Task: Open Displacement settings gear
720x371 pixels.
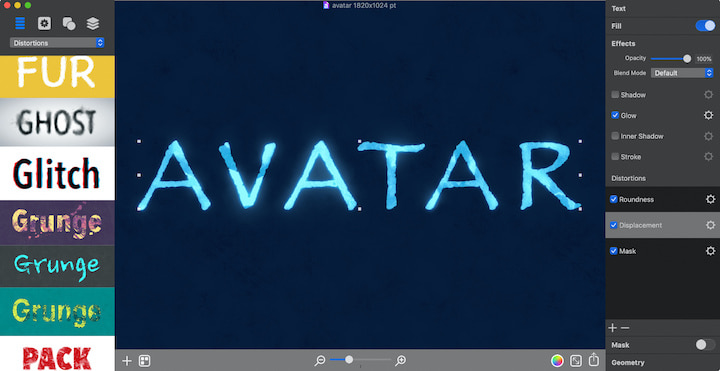Action: [710, 225]
